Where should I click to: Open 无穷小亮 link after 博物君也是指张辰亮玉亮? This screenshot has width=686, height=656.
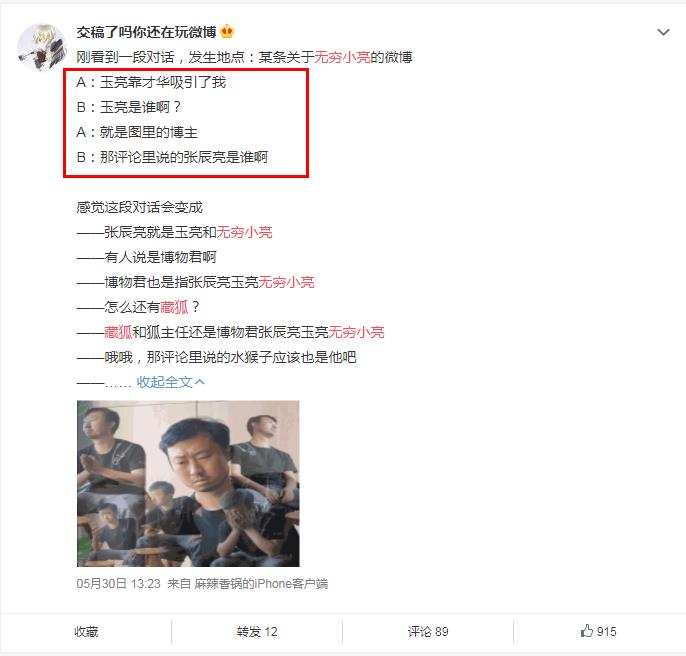coord(287,282)
